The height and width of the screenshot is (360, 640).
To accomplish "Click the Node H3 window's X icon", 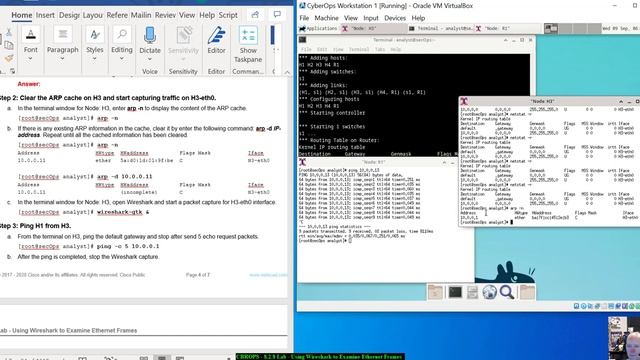I will (x=464, y=101).
